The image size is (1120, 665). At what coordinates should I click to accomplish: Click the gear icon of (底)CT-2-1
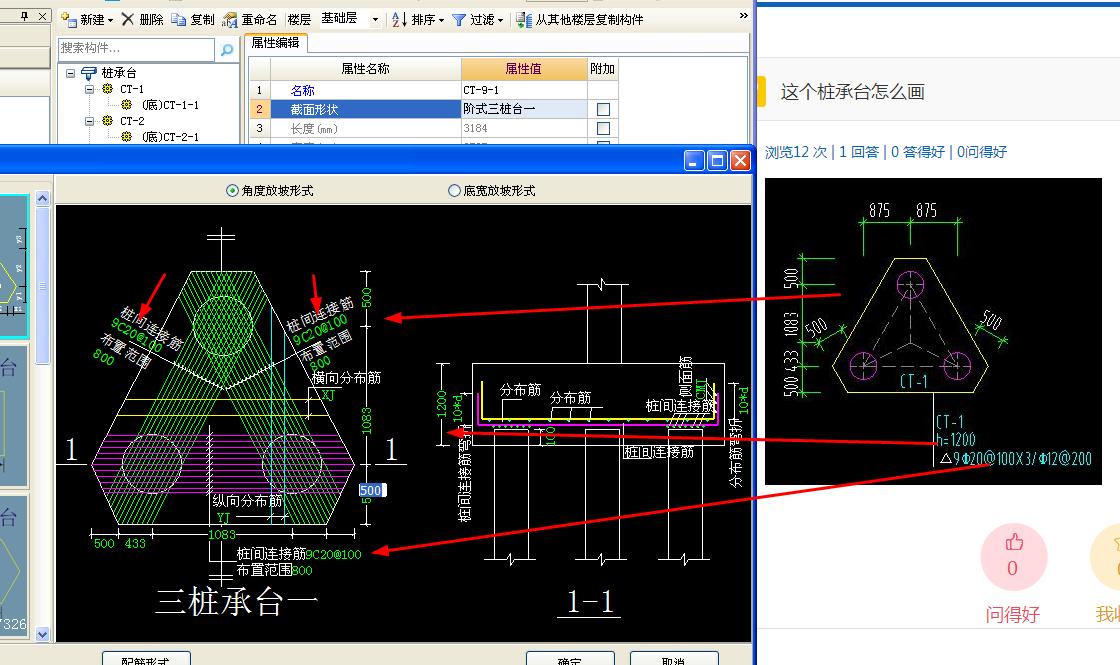tap(126, 136)
